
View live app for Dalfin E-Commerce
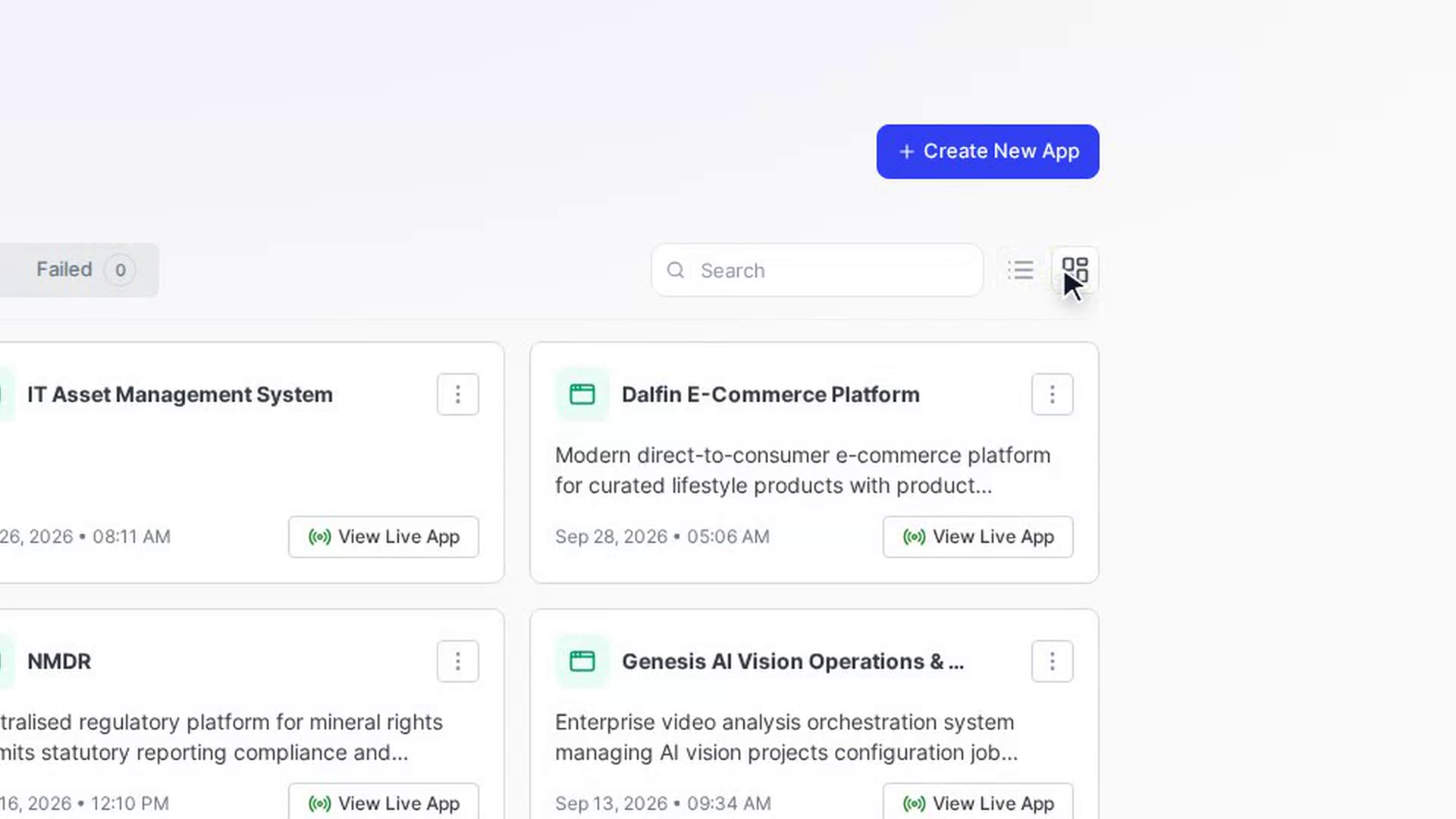[x=978, y=537]
